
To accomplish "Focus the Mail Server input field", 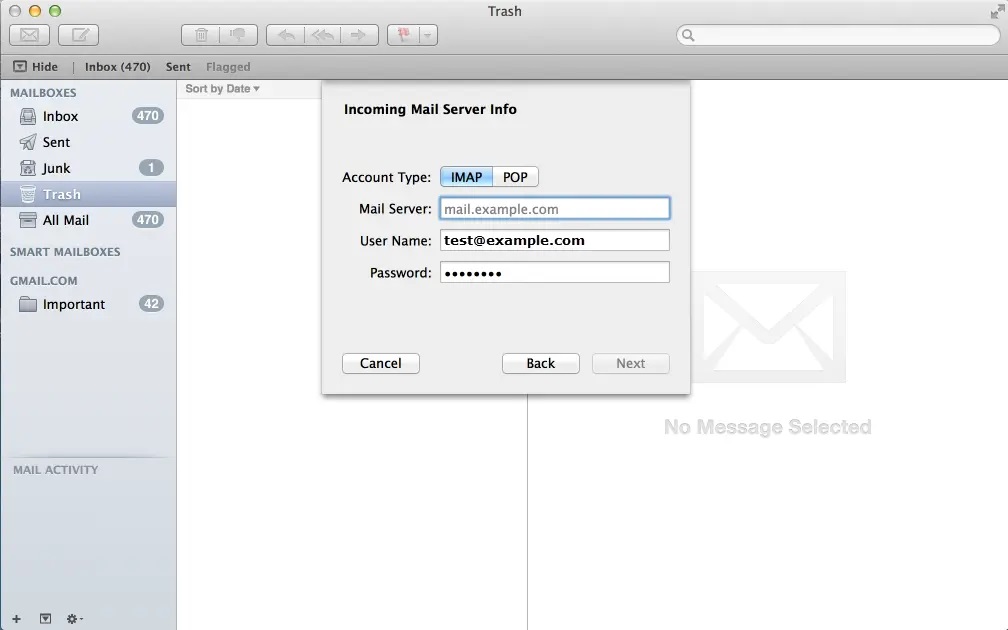I will coord(554,209).
